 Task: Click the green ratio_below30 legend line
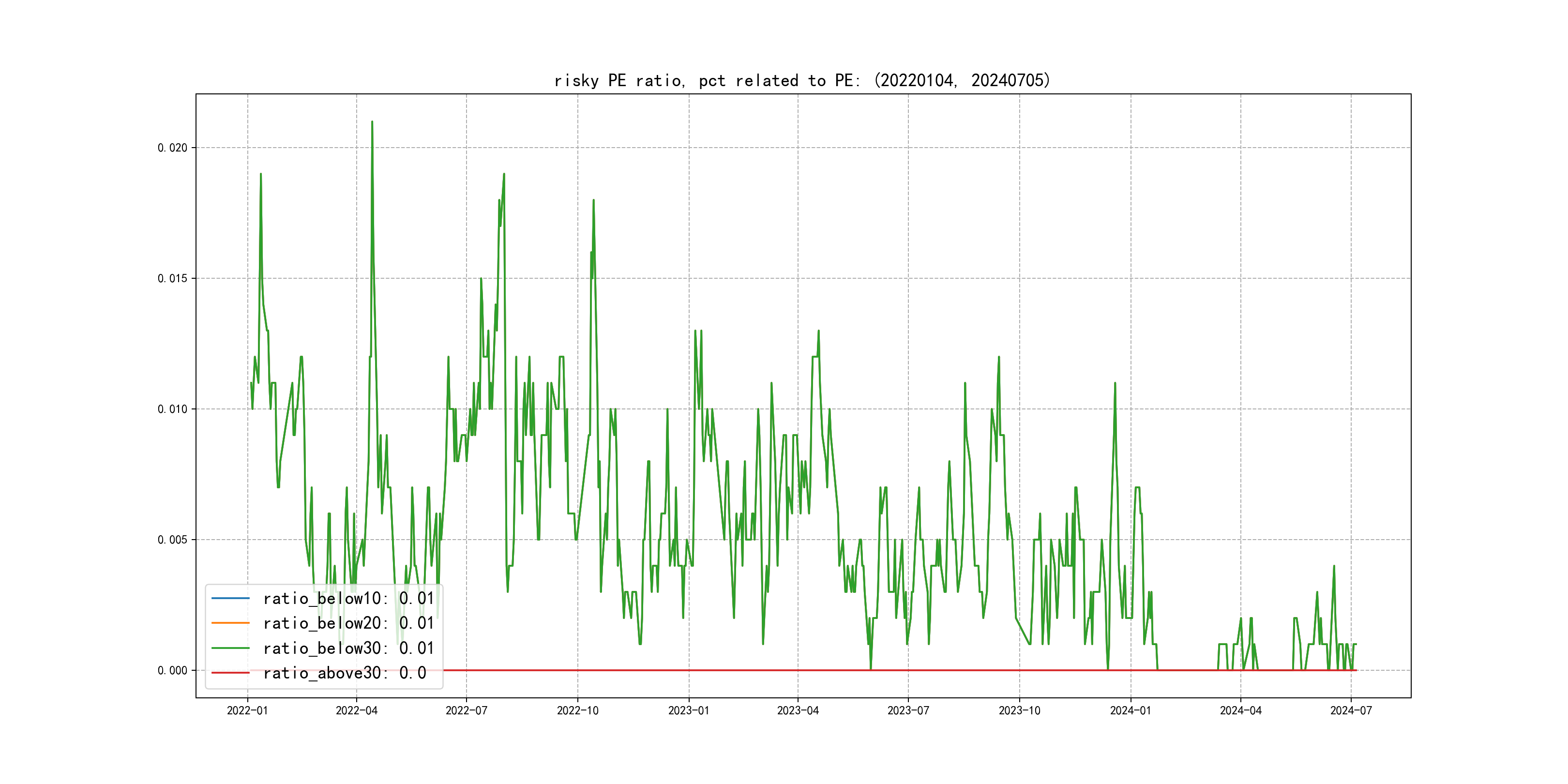[x=230, y=648]
